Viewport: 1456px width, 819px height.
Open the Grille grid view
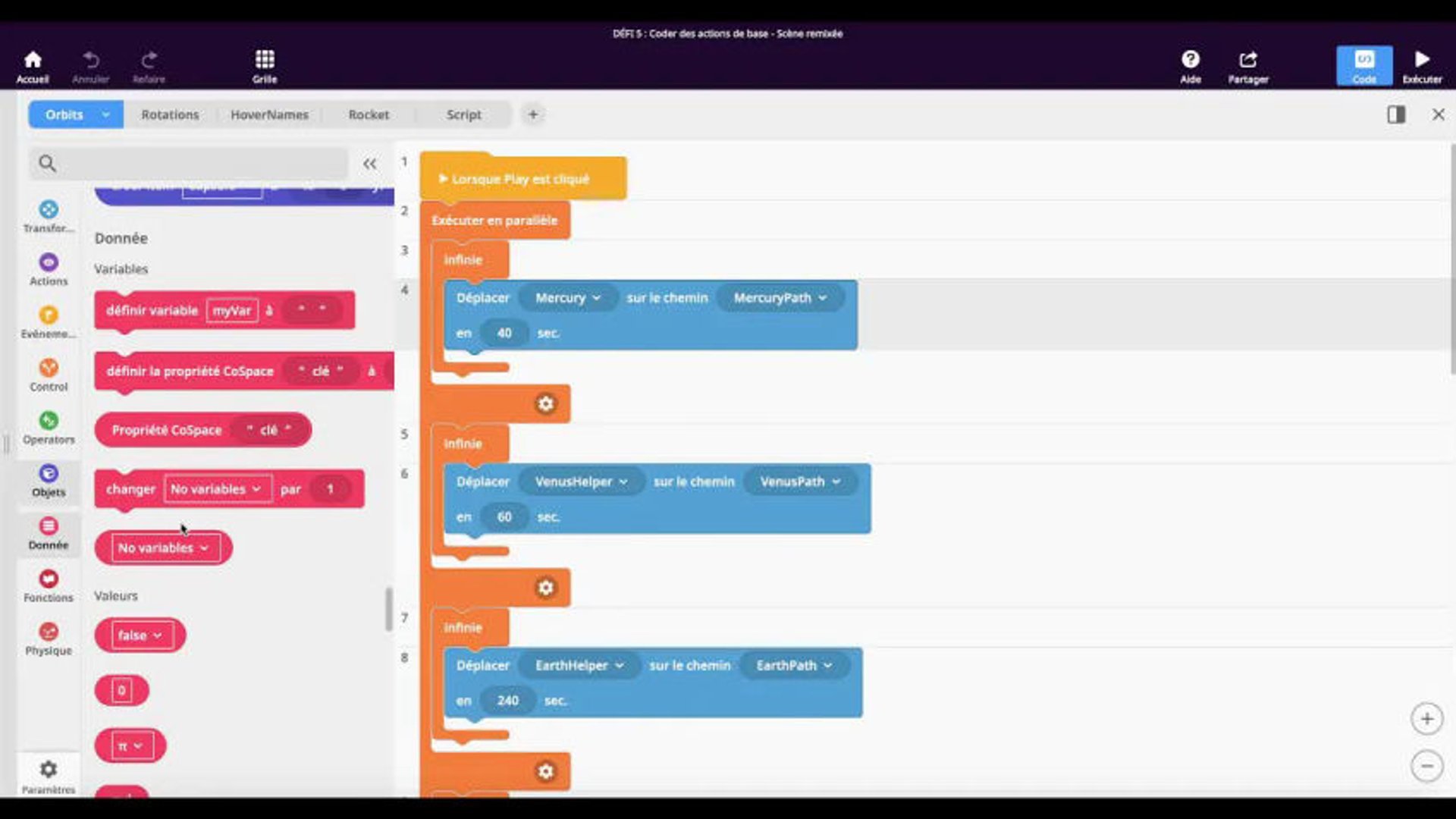point(265,67)
